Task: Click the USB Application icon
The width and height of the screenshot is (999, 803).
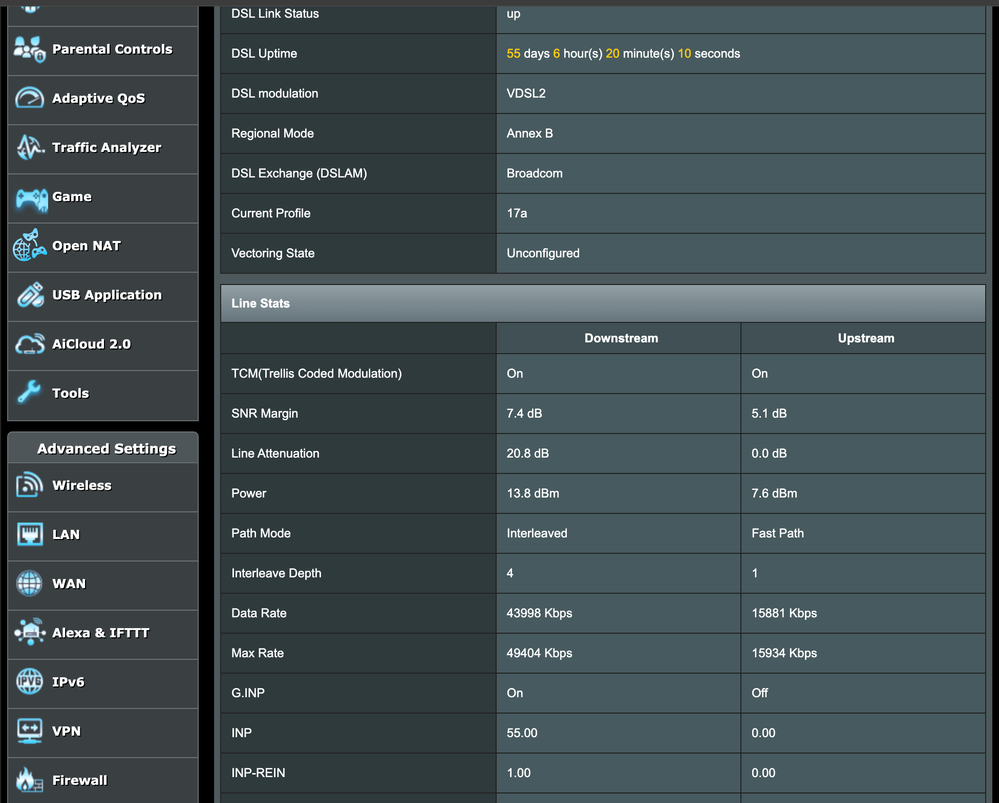Action: [x=30, y=295]
